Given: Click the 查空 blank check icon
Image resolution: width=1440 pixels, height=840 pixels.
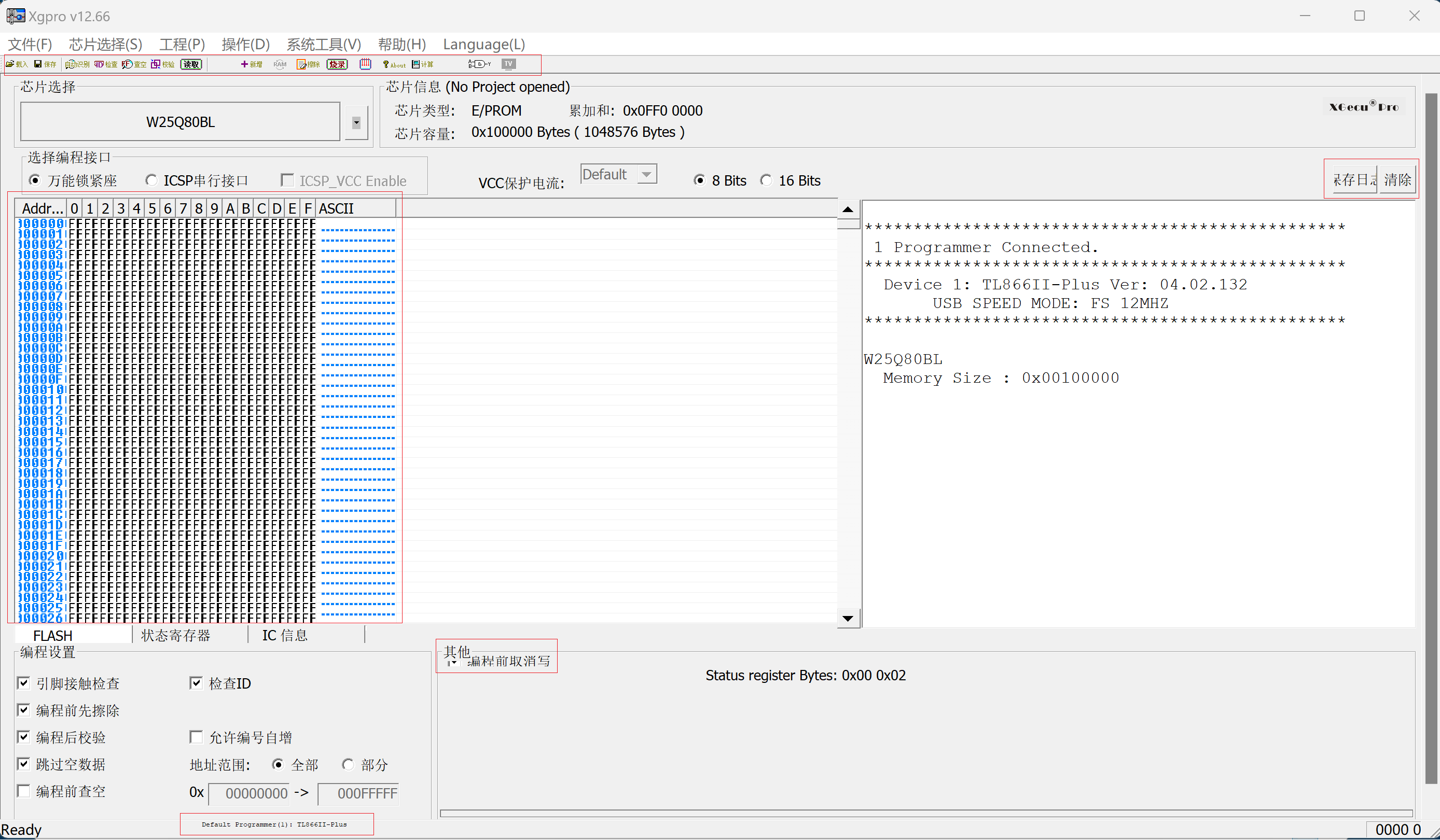Looking at the screenshot, I should pyautogui.click(x=134, y=64).
